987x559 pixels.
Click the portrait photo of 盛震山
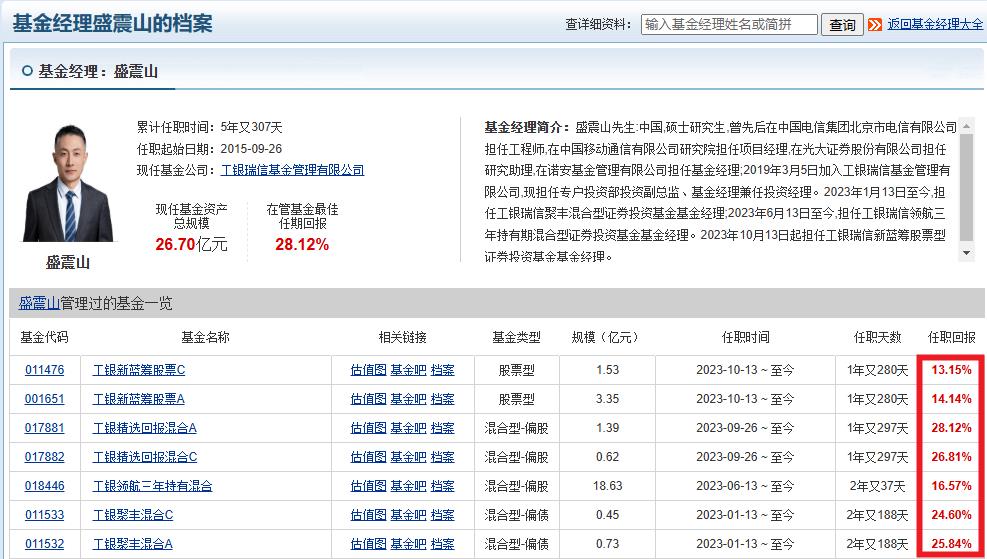[68, 183]
